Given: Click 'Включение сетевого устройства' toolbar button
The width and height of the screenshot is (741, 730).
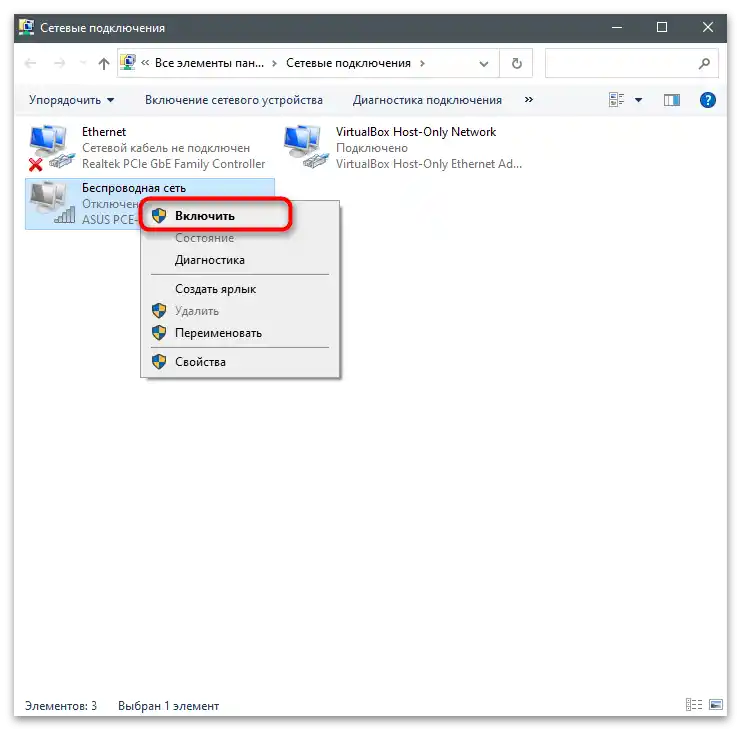Looking at the screenshot, I should [x=234, y=100].
